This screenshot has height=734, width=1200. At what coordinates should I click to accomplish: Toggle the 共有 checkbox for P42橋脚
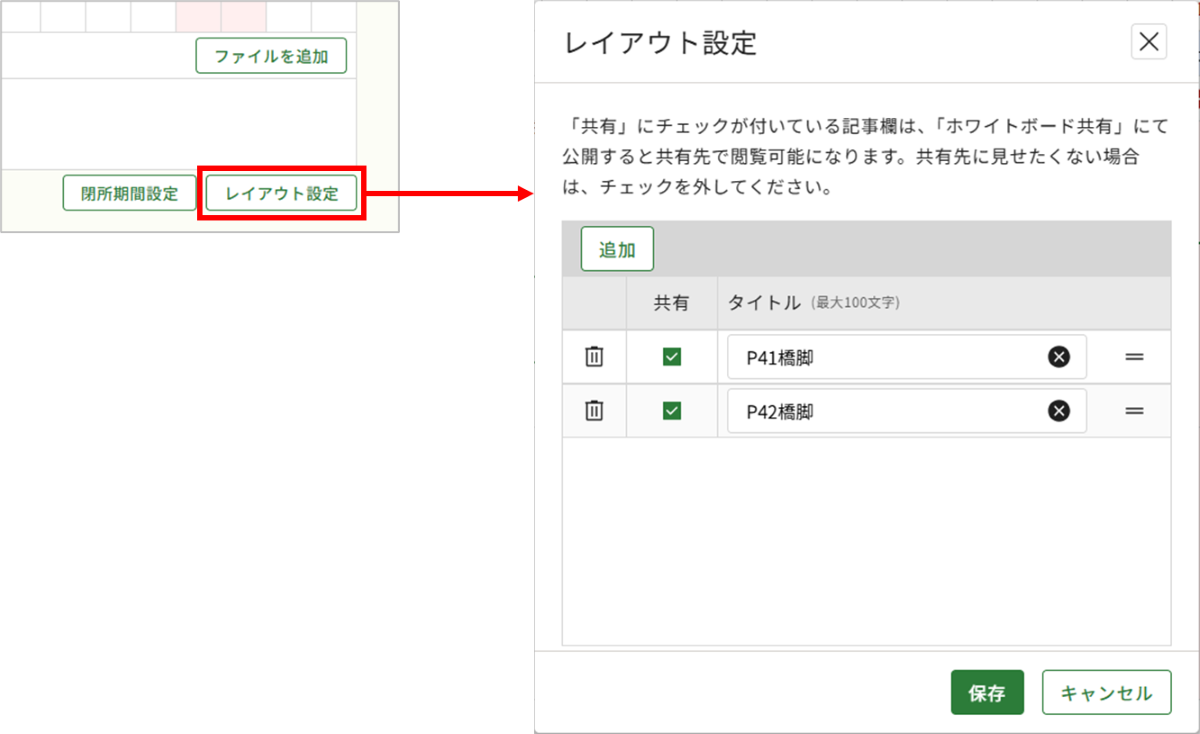[x=672, y=411]
